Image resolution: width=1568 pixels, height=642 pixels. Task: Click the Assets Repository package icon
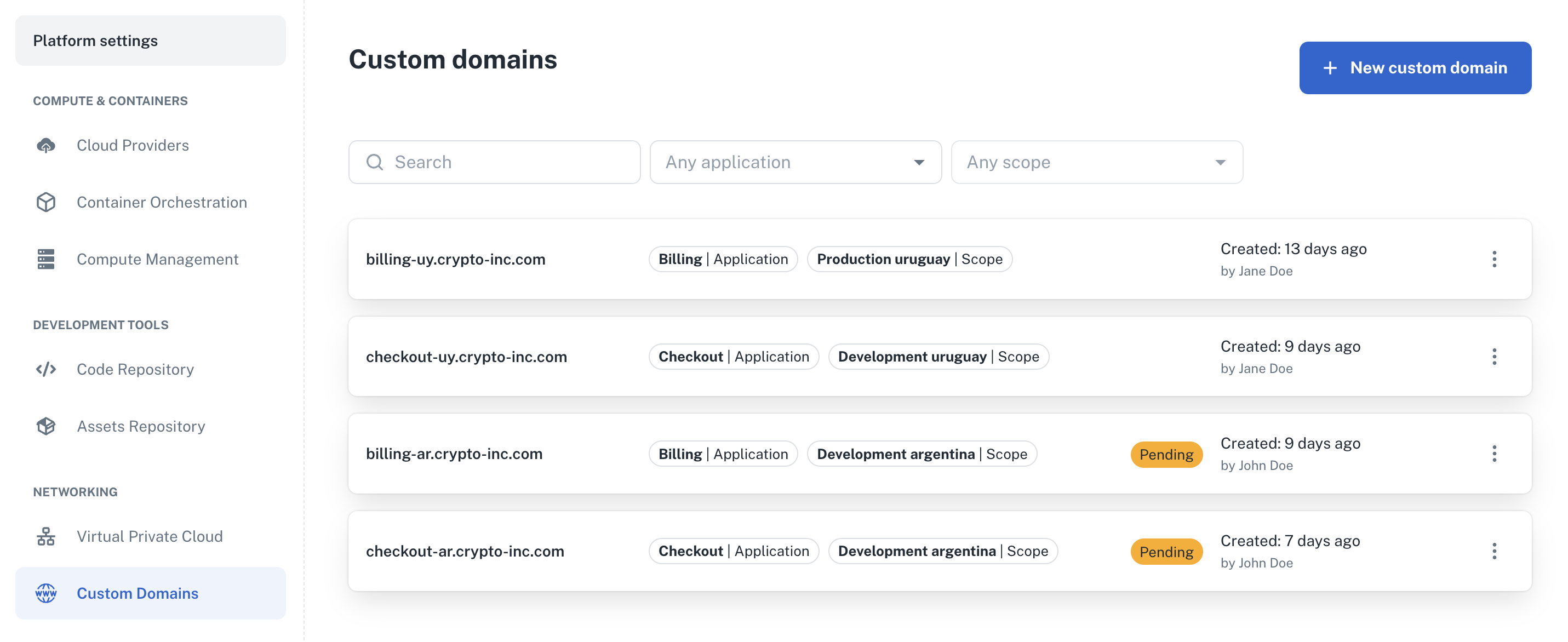[x=45, y=426]
